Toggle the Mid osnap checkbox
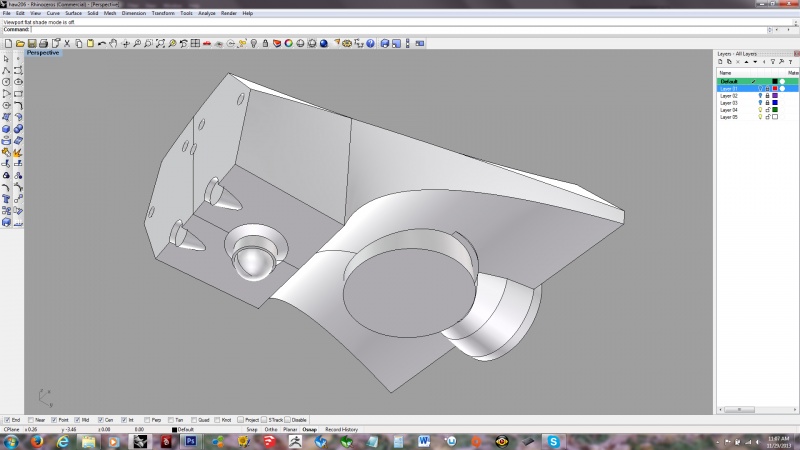 pos(77,420)
